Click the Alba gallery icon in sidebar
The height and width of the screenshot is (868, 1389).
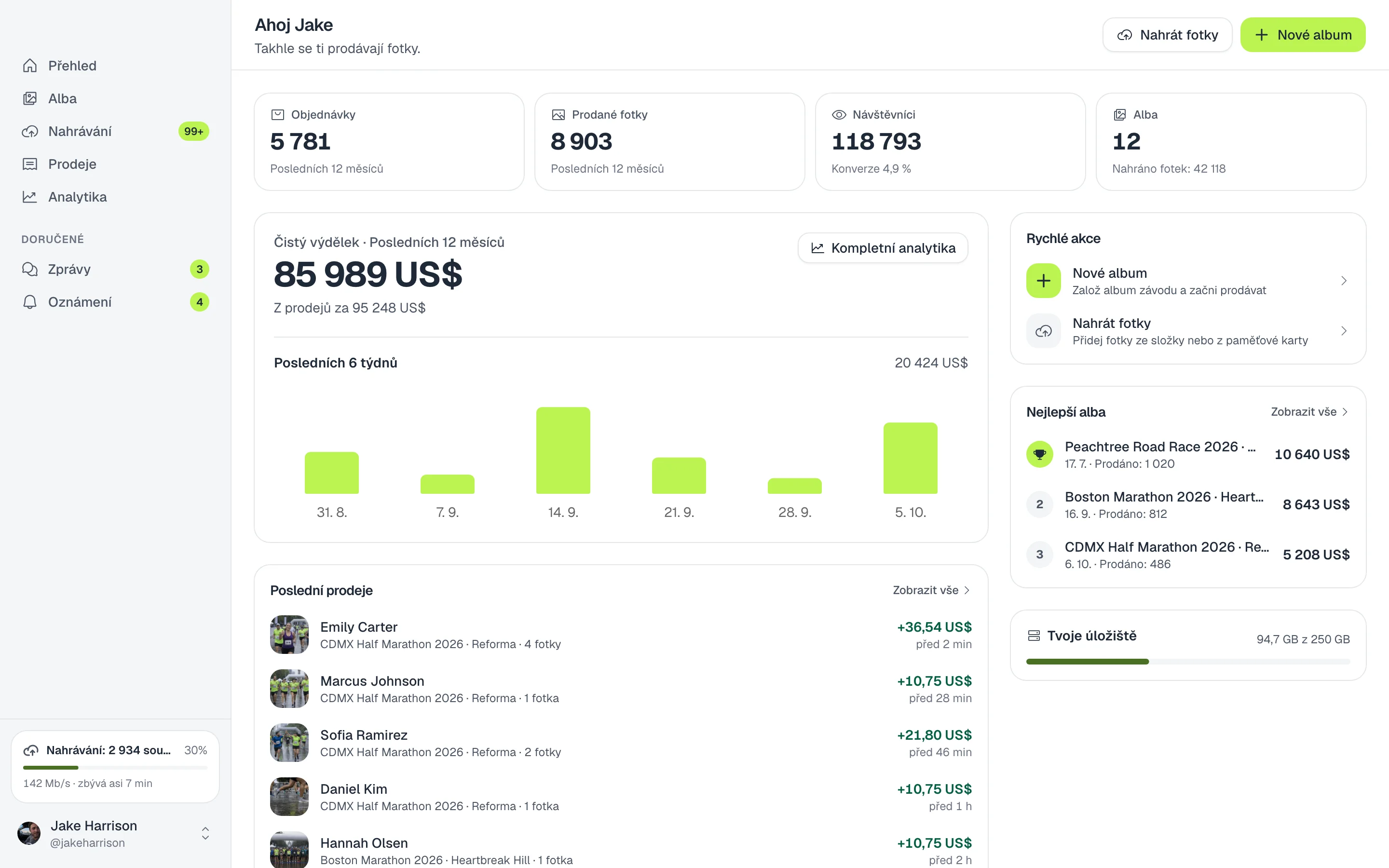point(30,99)
